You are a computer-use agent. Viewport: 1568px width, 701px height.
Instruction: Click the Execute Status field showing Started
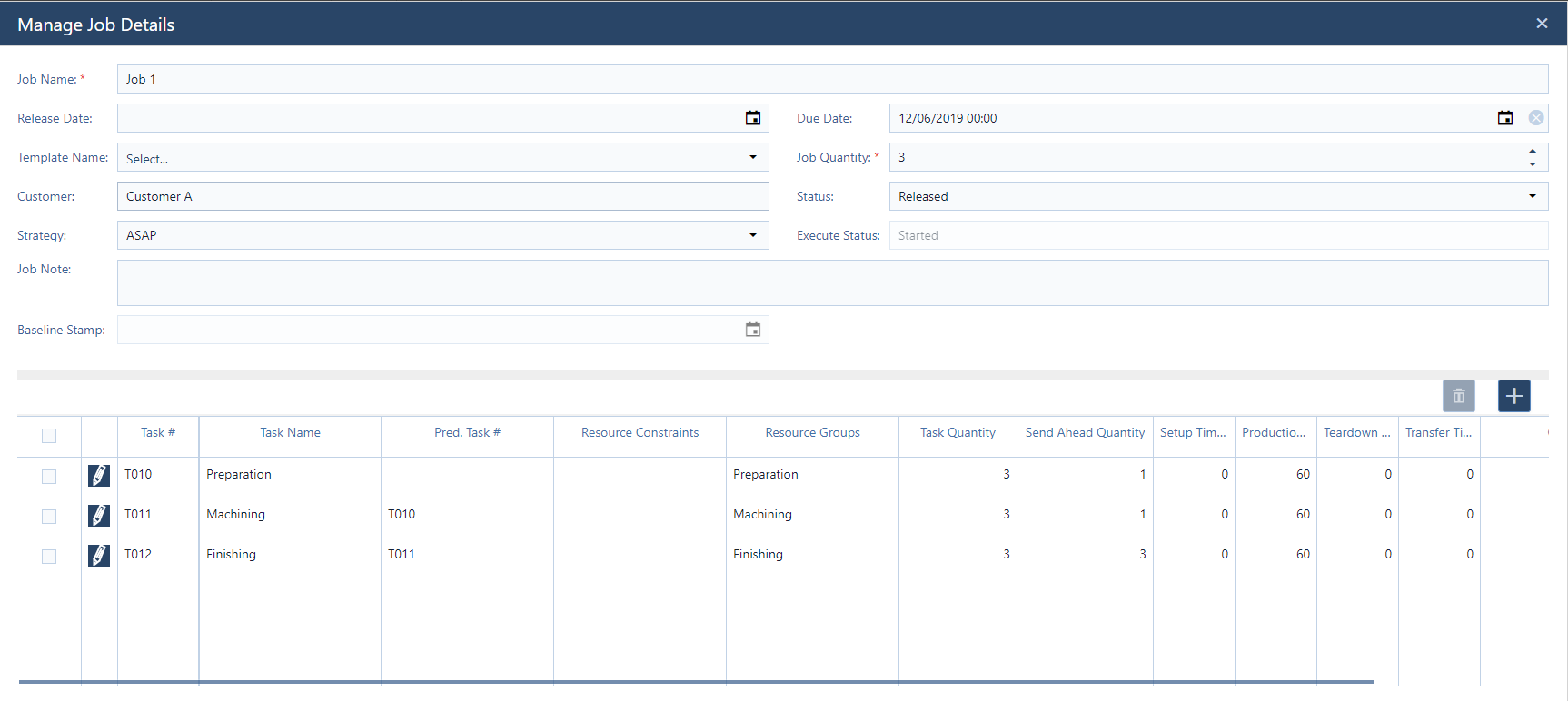1218,235
